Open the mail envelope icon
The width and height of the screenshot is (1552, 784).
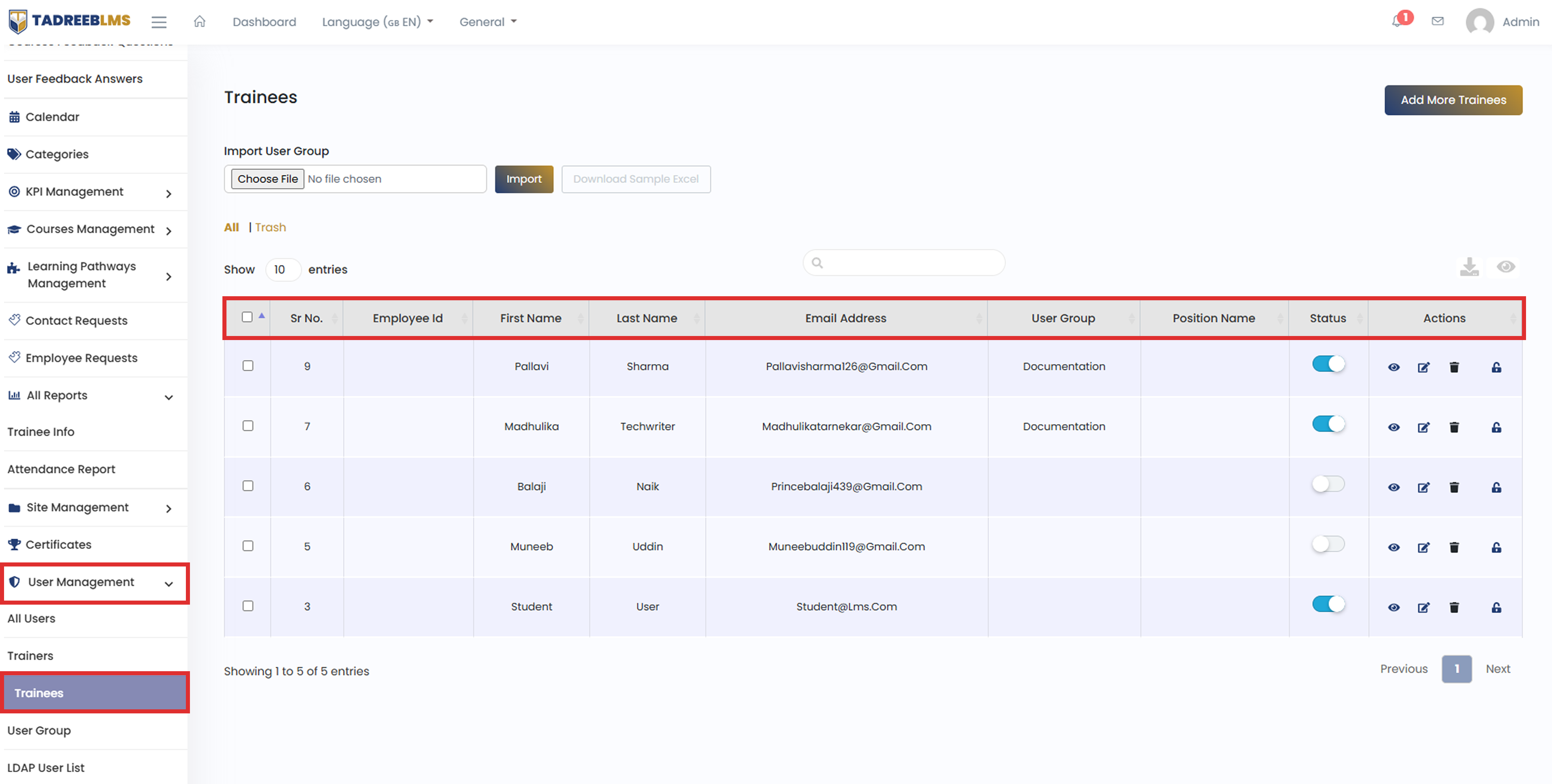[1438, 21]
